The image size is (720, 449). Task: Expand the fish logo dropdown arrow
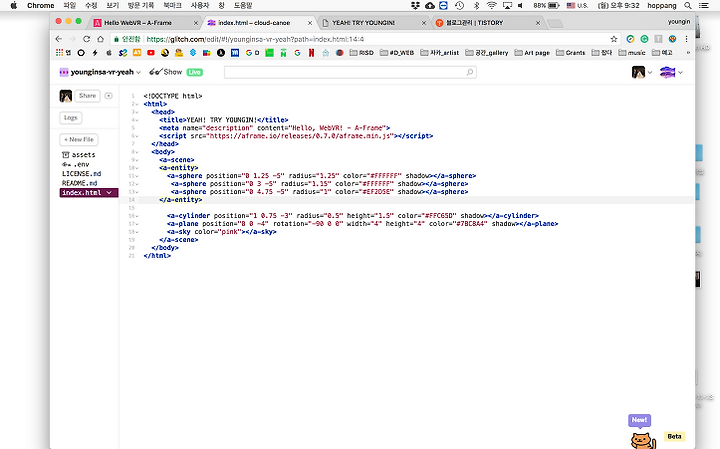[681, 73]
